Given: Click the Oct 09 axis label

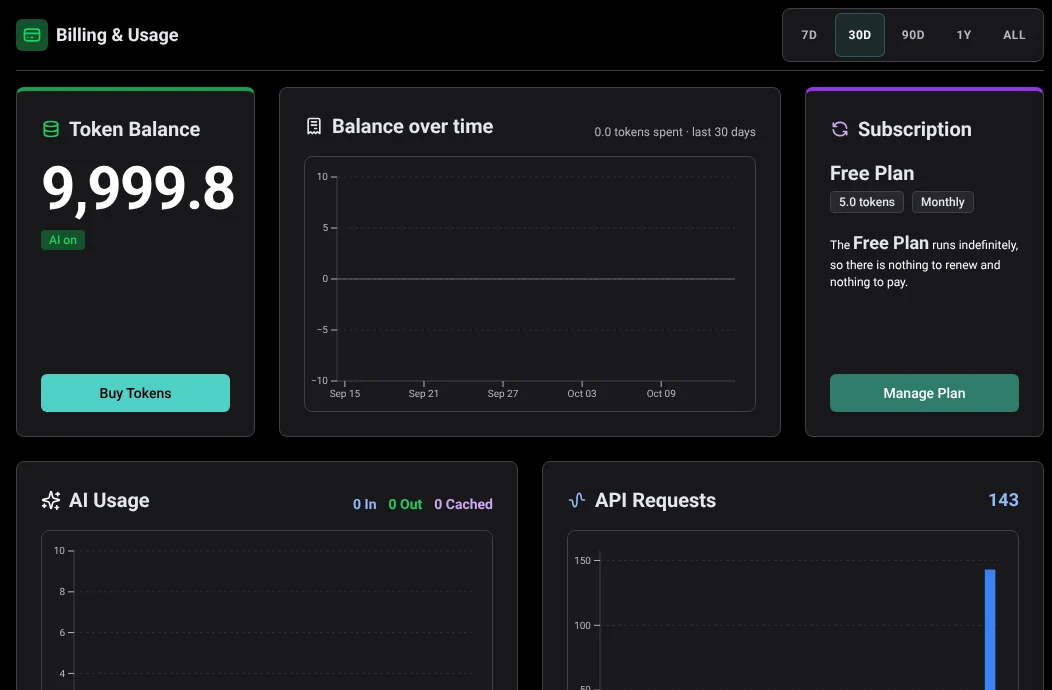Looking at the screenshot, I should click(x=661, y=393).
